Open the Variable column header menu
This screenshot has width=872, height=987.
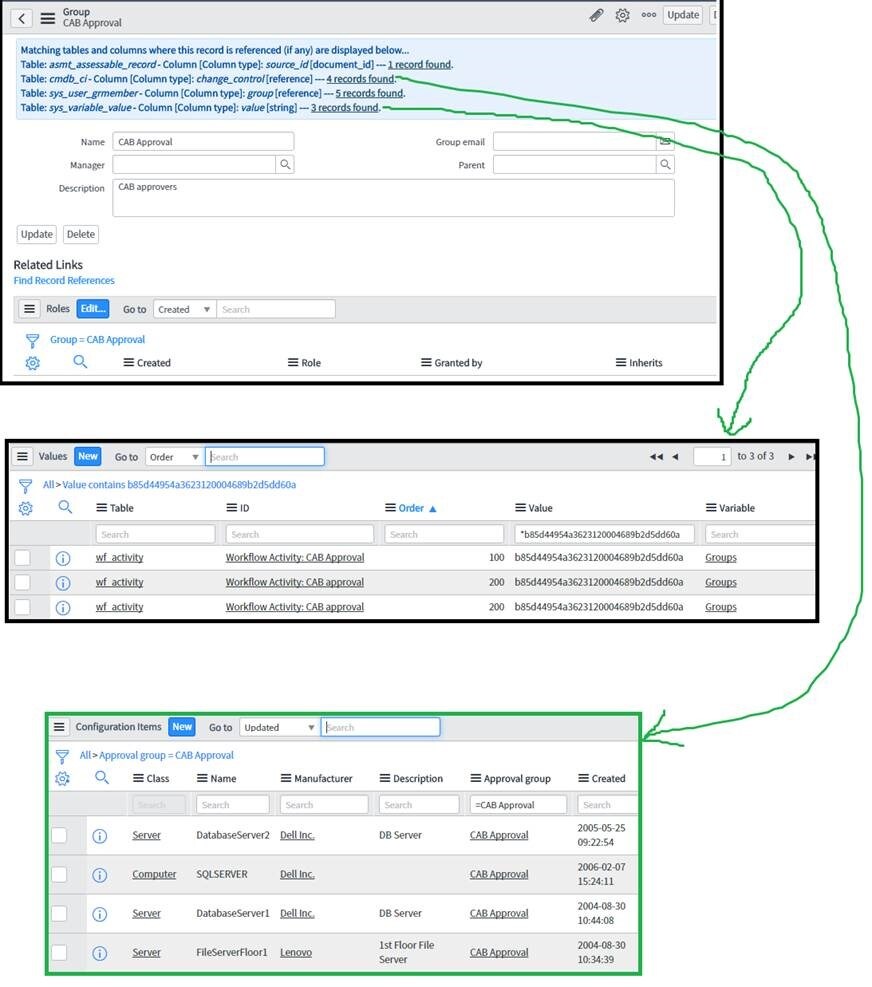click(x=711, y=508)
